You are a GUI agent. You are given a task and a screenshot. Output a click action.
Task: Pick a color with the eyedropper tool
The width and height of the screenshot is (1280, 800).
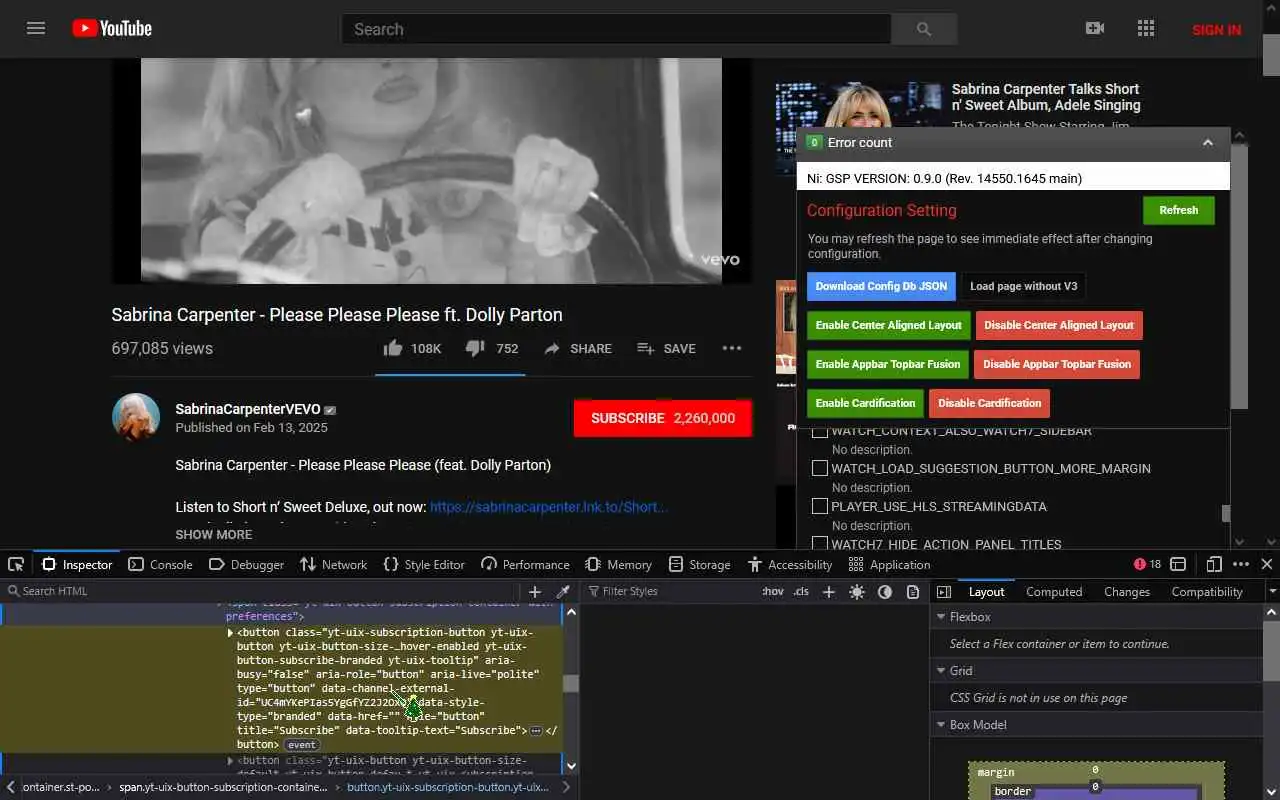(x=563, y=591)
